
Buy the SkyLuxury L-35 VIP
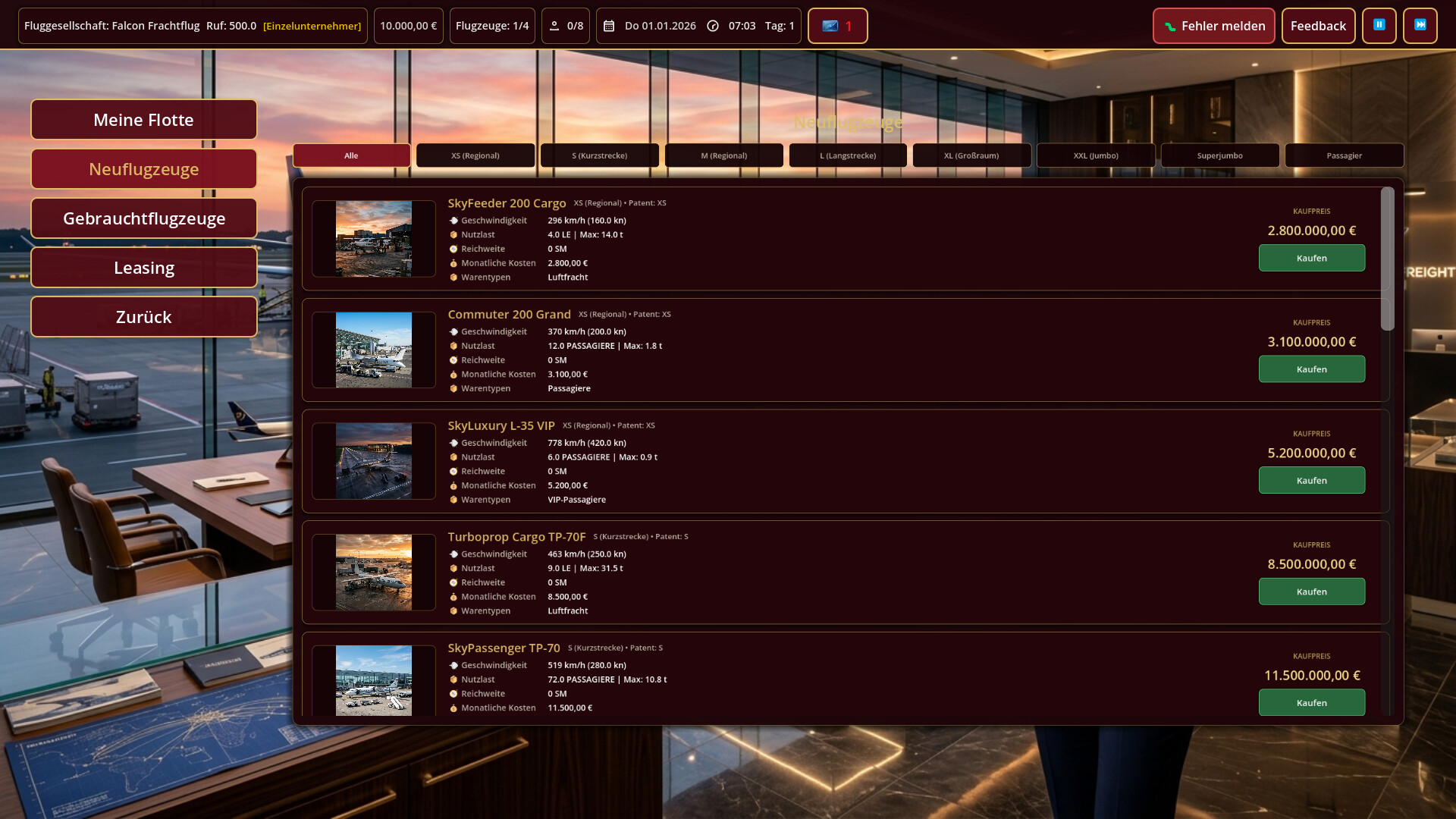(1312, 481)
